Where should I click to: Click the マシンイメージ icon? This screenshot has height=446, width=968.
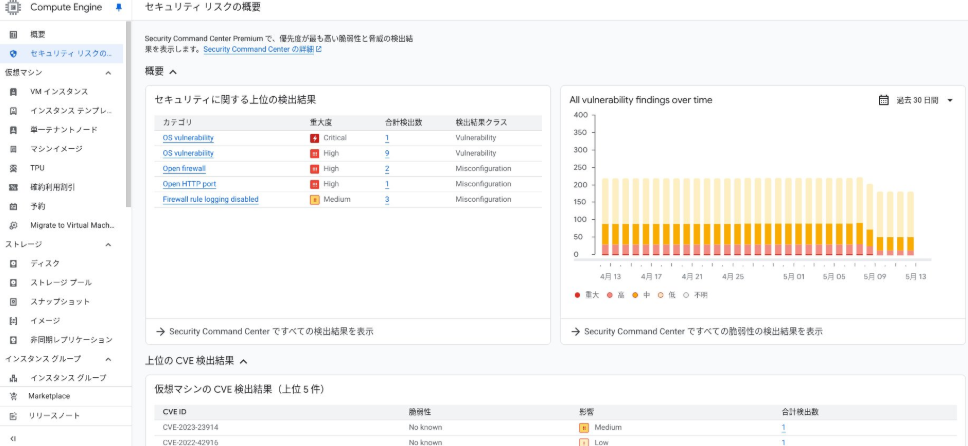(14, 149)
